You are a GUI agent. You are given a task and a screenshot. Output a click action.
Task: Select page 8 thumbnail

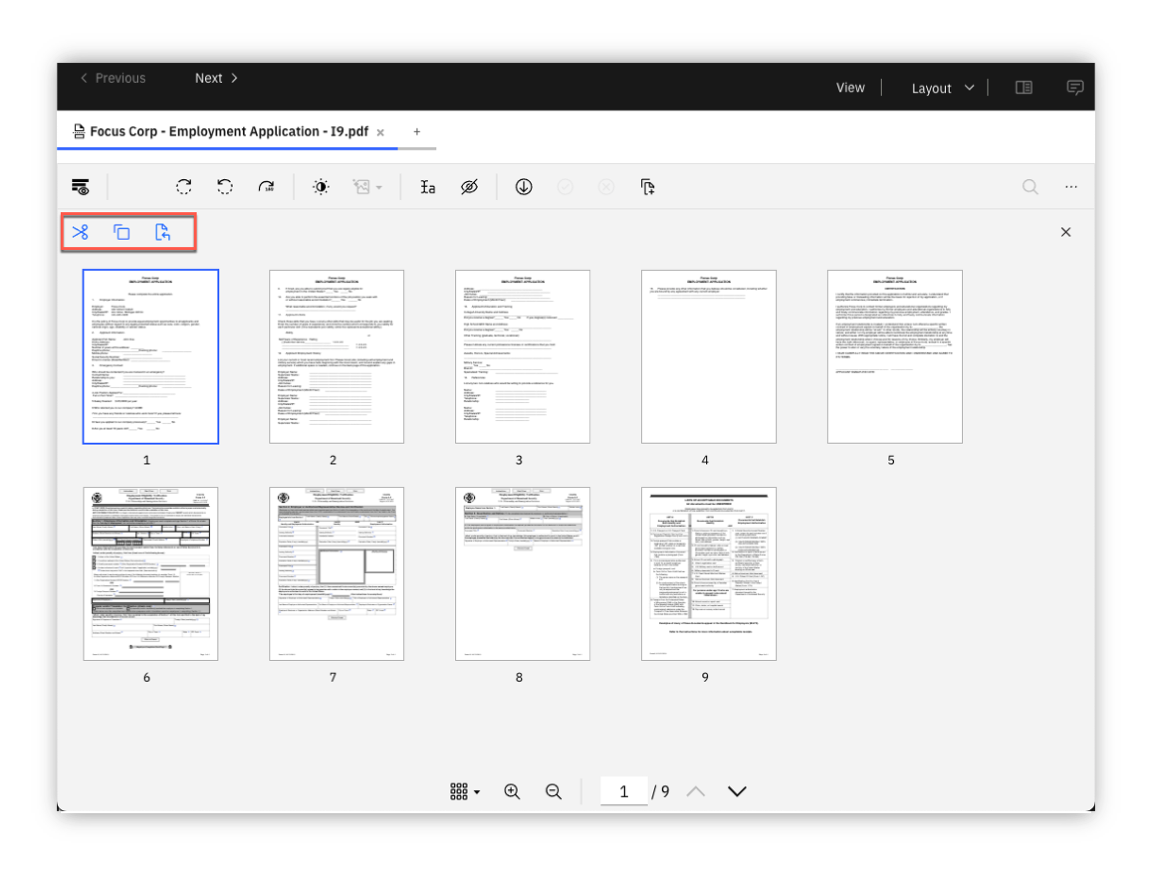[x=522, y=574]
